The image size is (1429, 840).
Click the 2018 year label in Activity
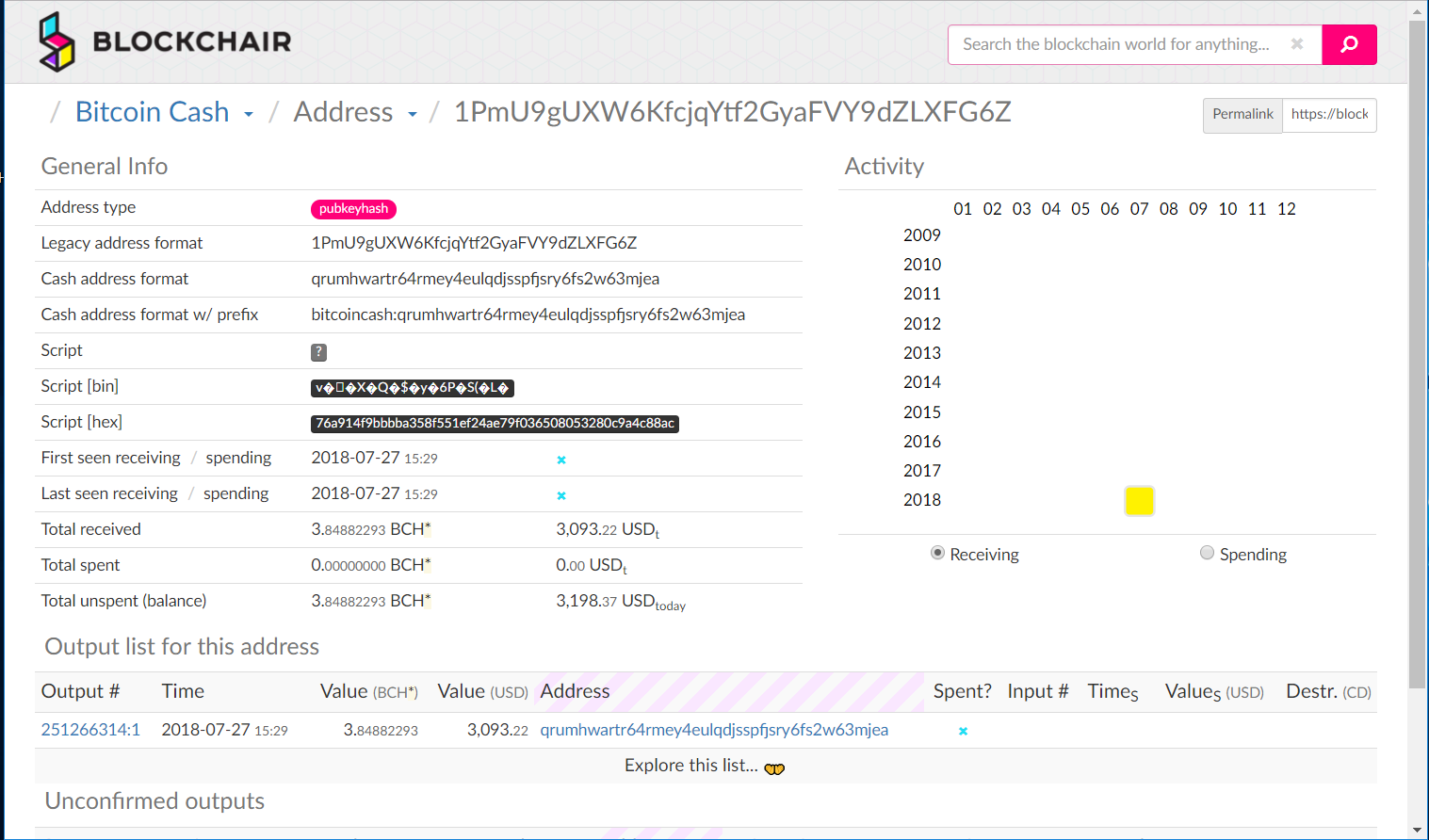click(x=922, y=500)
